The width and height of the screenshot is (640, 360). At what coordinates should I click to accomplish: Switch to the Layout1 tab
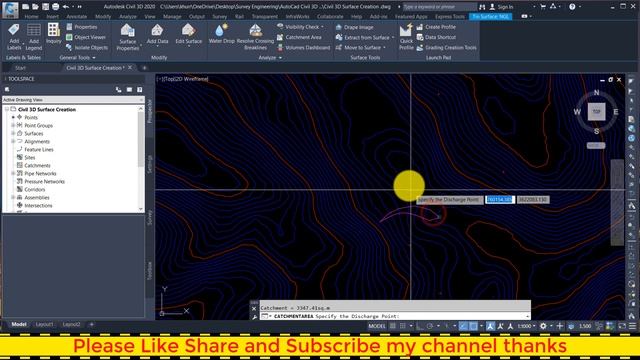pyautogui.click(x=44, y=324)
